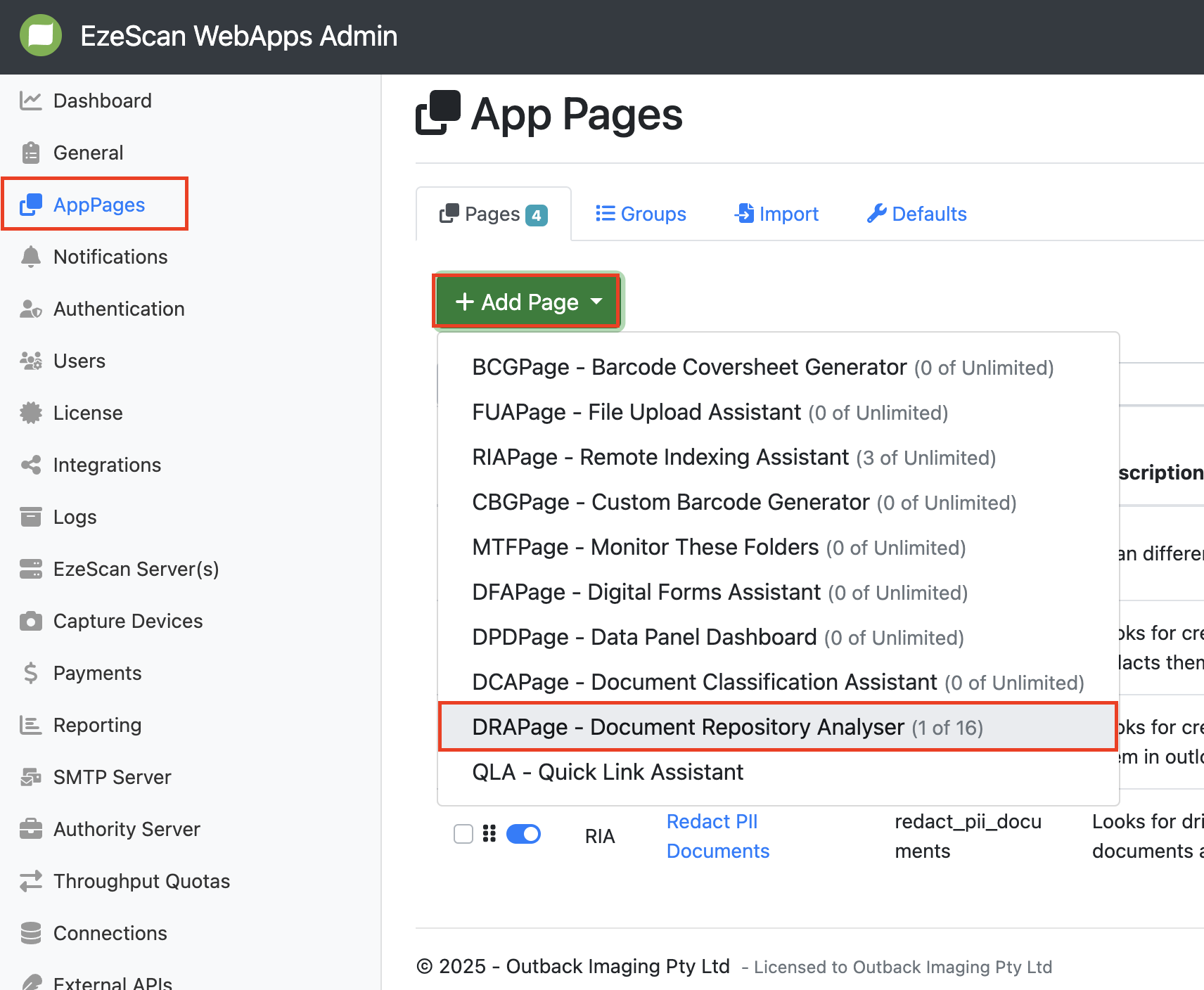The image size is (1204, 990).
Task: Go to the Defaults tab
Action: 916,214
